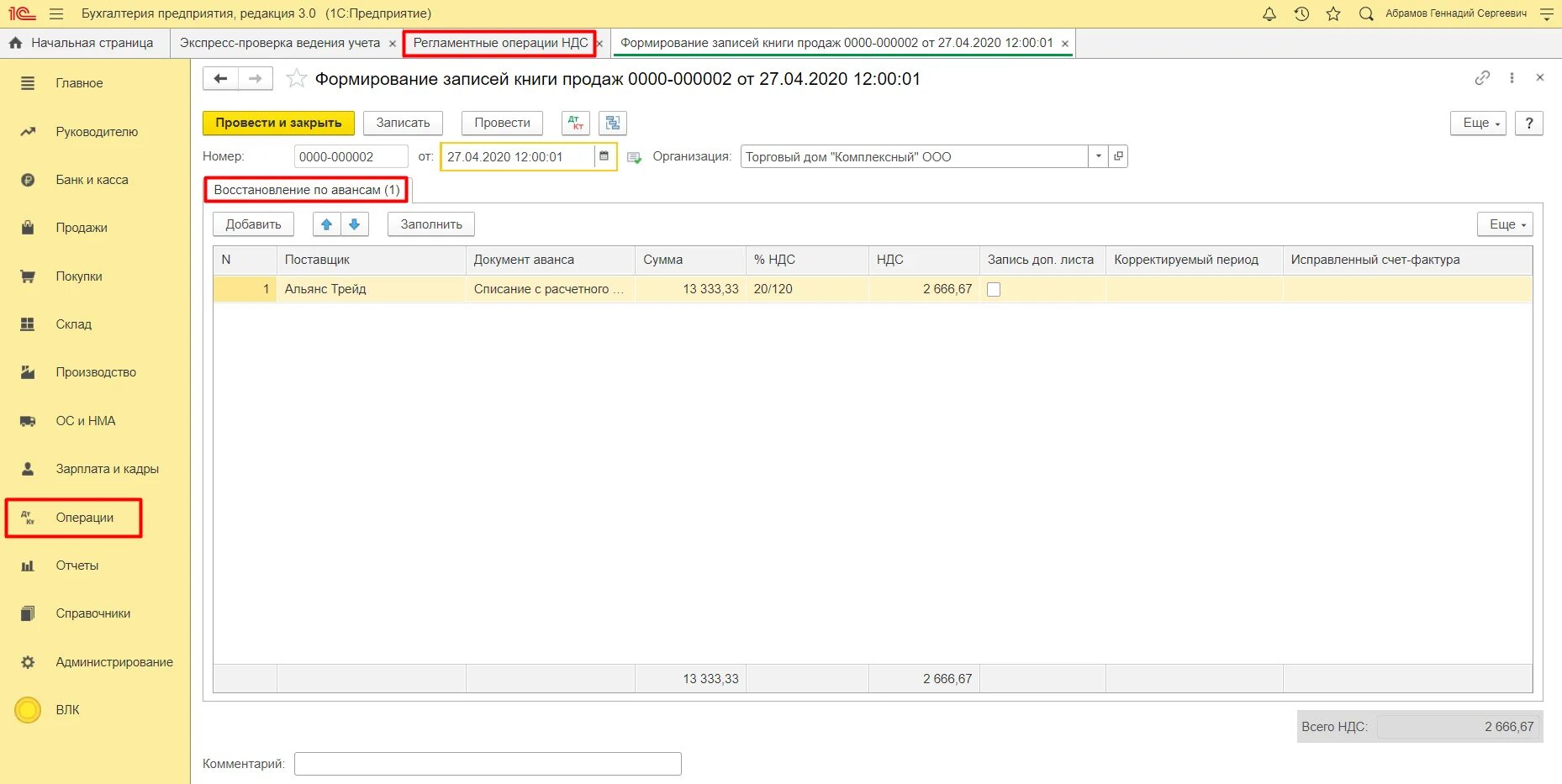Sort by Сумма column header
This screenshot has width=1562, height=784.
[690, 260]
